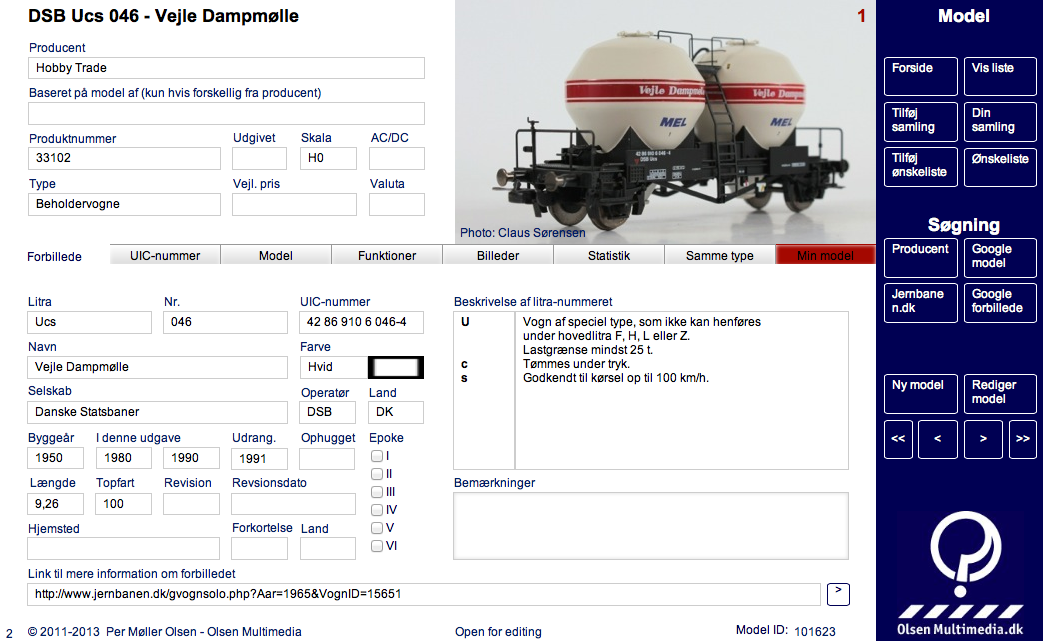This screenshot has height=641, width=1043.
Task: Open the prototype link with the > arrow
Action: tap(838, 594)
